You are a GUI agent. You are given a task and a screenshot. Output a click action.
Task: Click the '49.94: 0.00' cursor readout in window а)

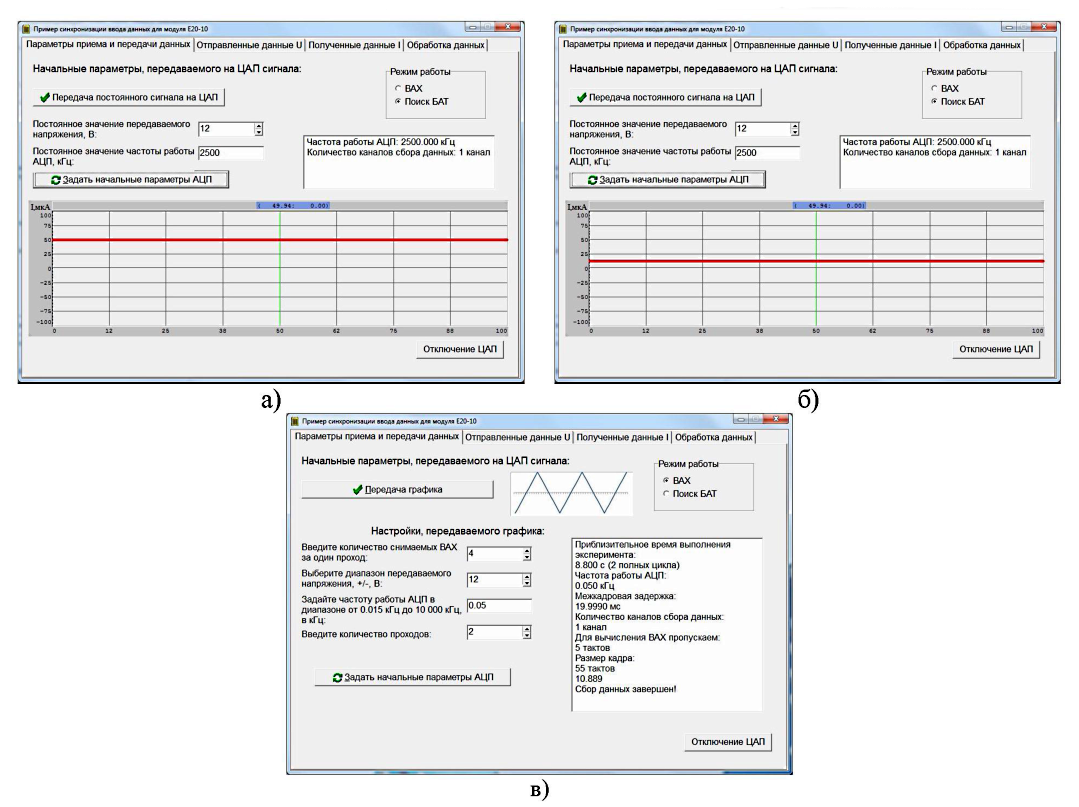tap(293, 206)
